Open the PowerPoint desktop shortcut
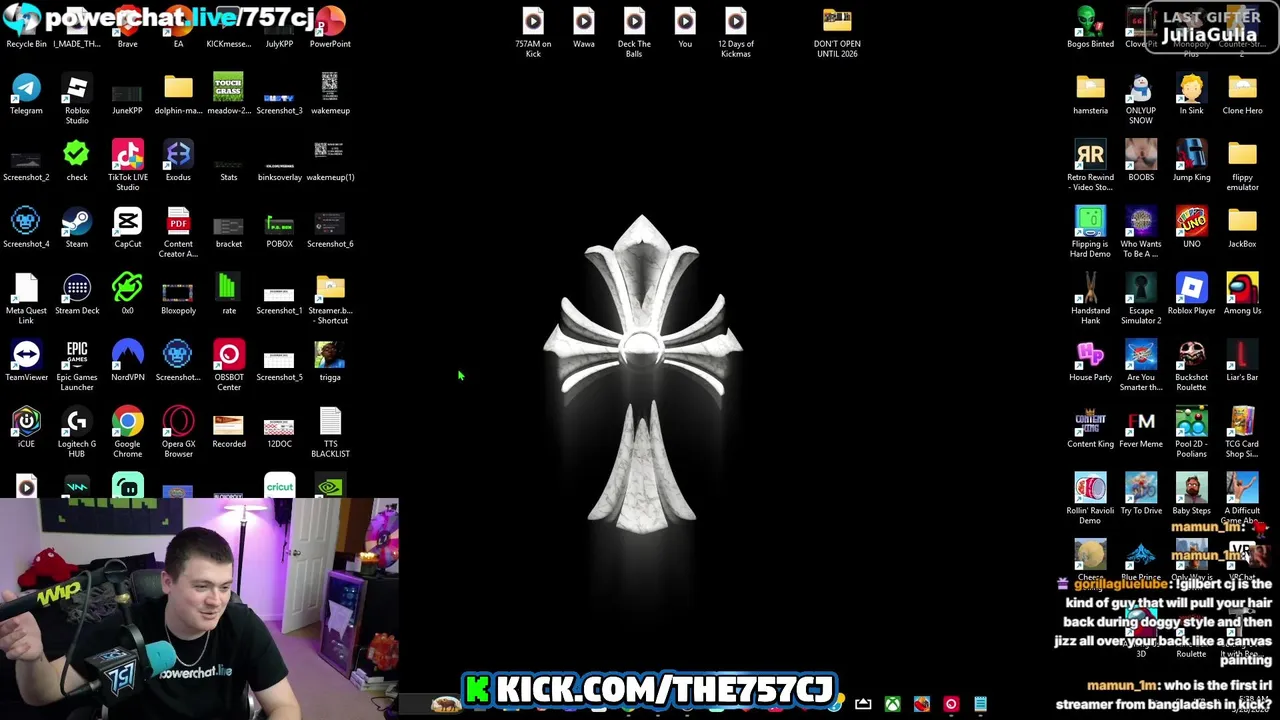Screen dimensions: 1280x720 click(x=330, y=27)
